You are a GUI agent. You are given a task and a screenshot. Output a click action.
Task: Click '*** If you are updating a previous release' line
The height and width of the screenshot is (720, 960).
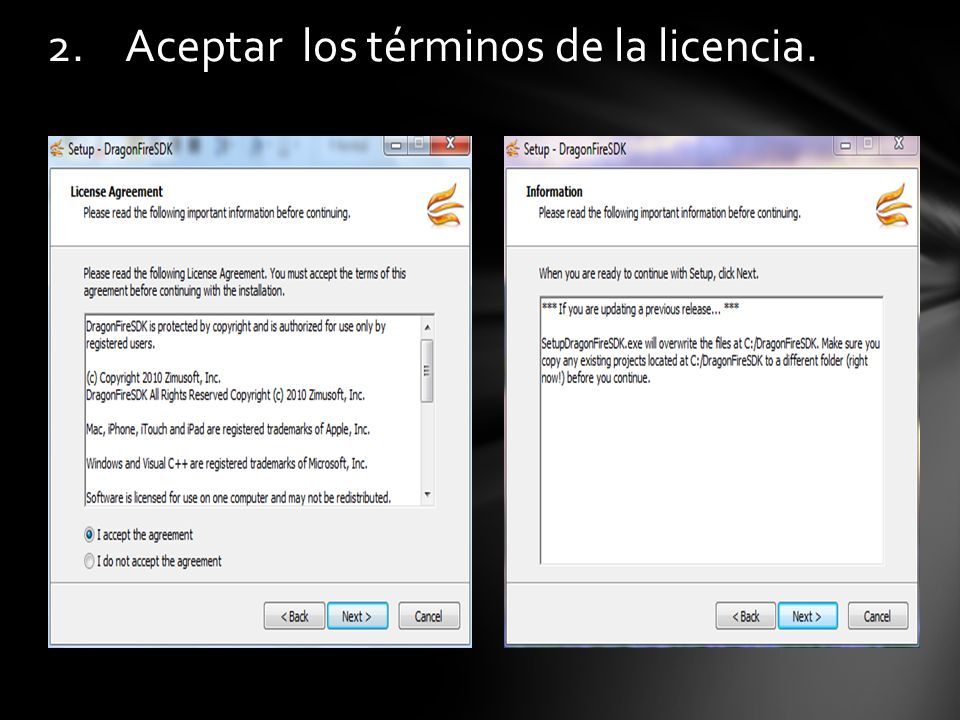[x=640, y=309]
